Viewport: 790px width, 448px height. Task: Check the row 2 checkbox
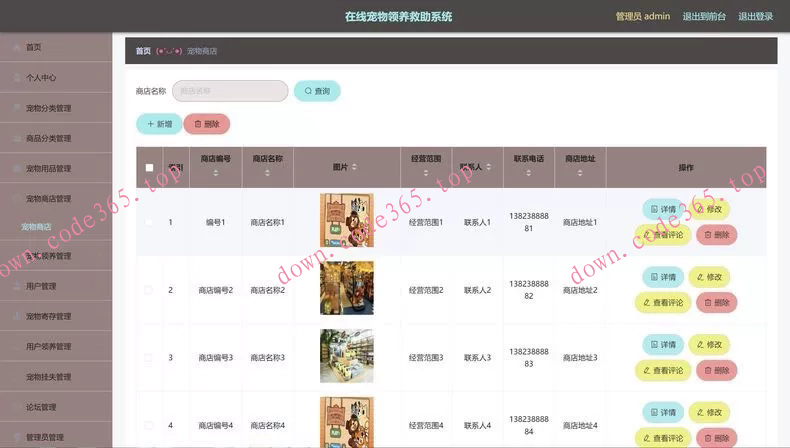coord(149,290)
